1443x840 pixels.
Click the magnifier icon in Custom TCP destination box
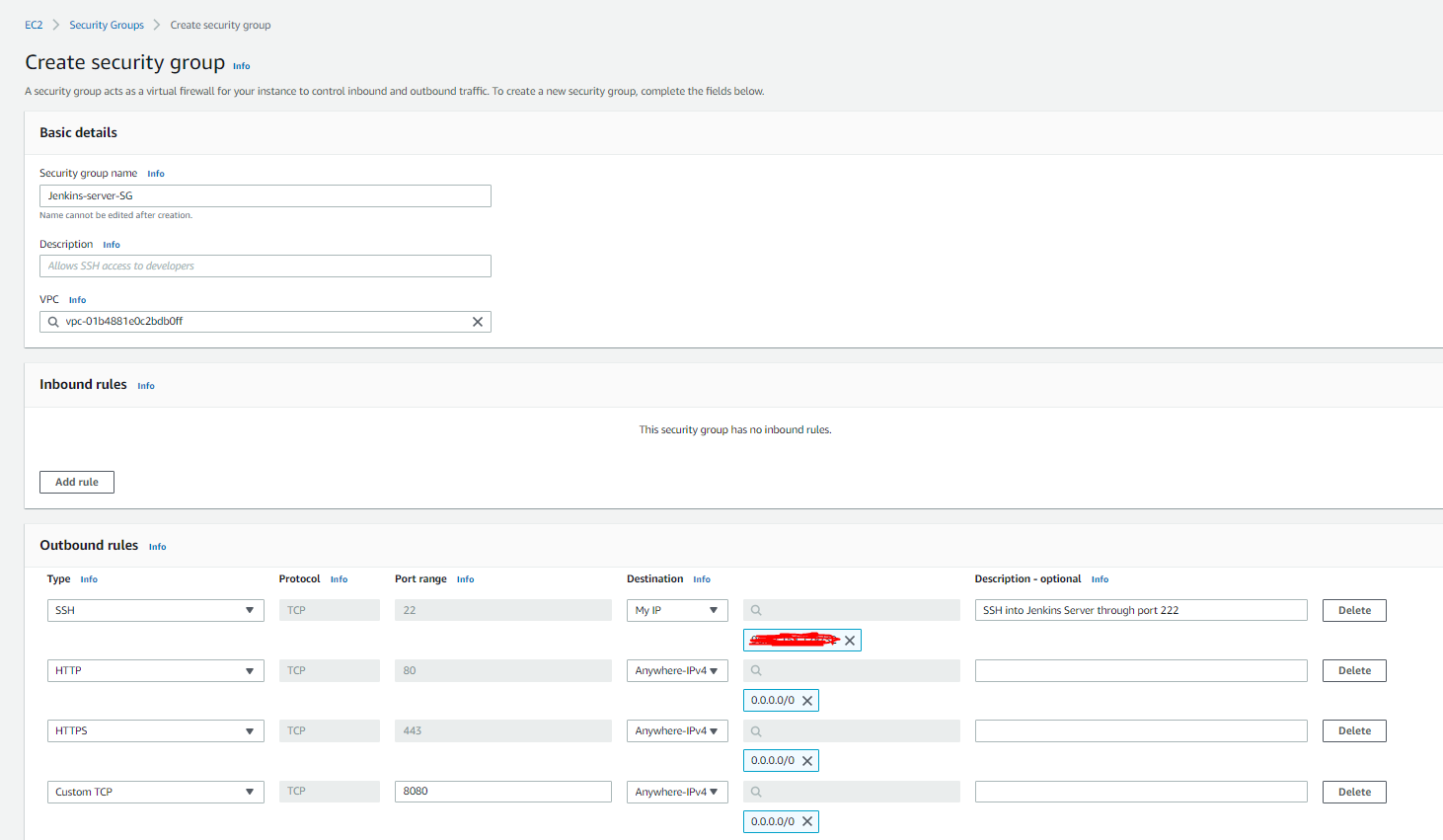pos(755,792)
